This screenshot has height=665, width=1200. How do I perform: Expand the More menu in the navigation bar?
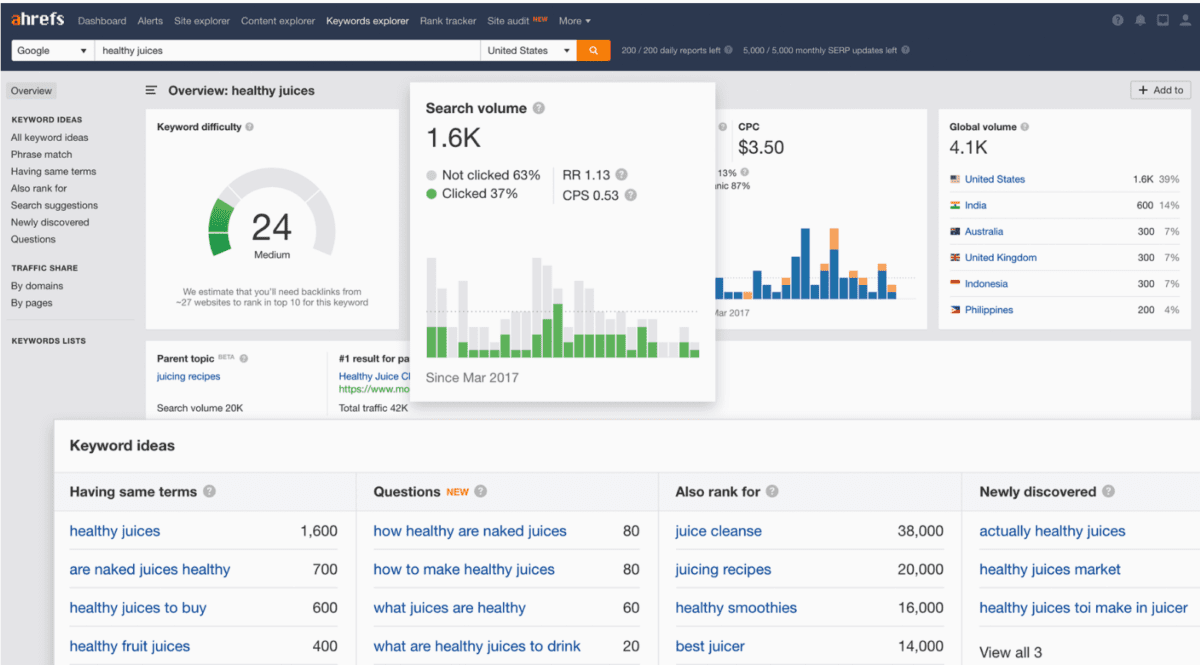click(572, 20)
